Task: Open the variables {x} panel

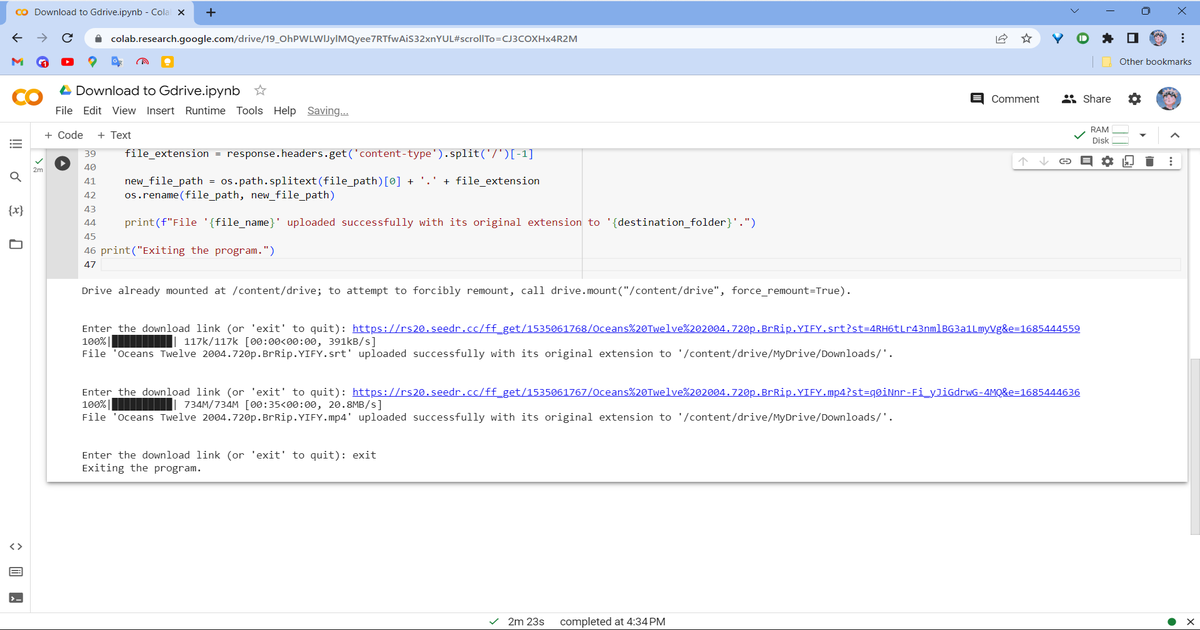Action: 18,212
